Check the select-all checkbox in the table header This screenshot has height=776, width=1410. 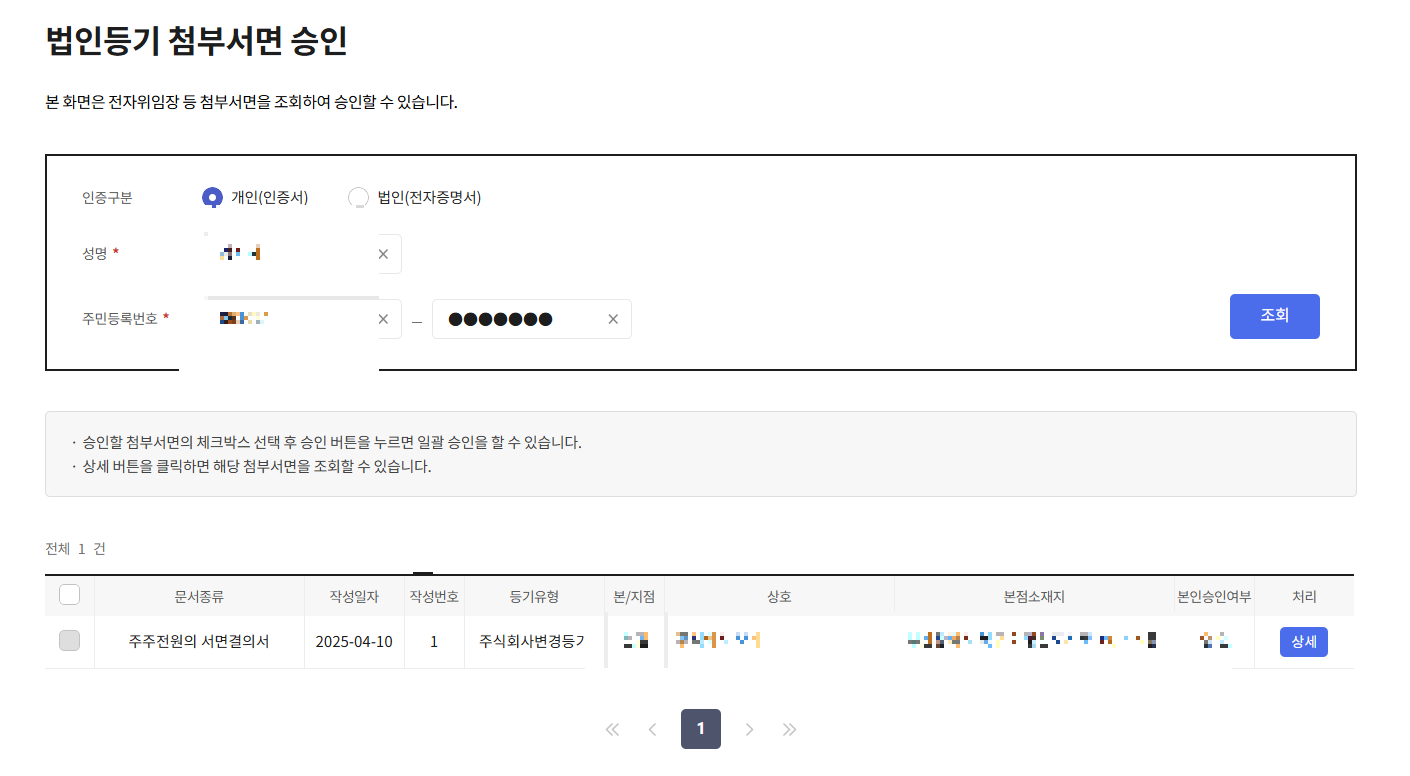click(68, 594)
